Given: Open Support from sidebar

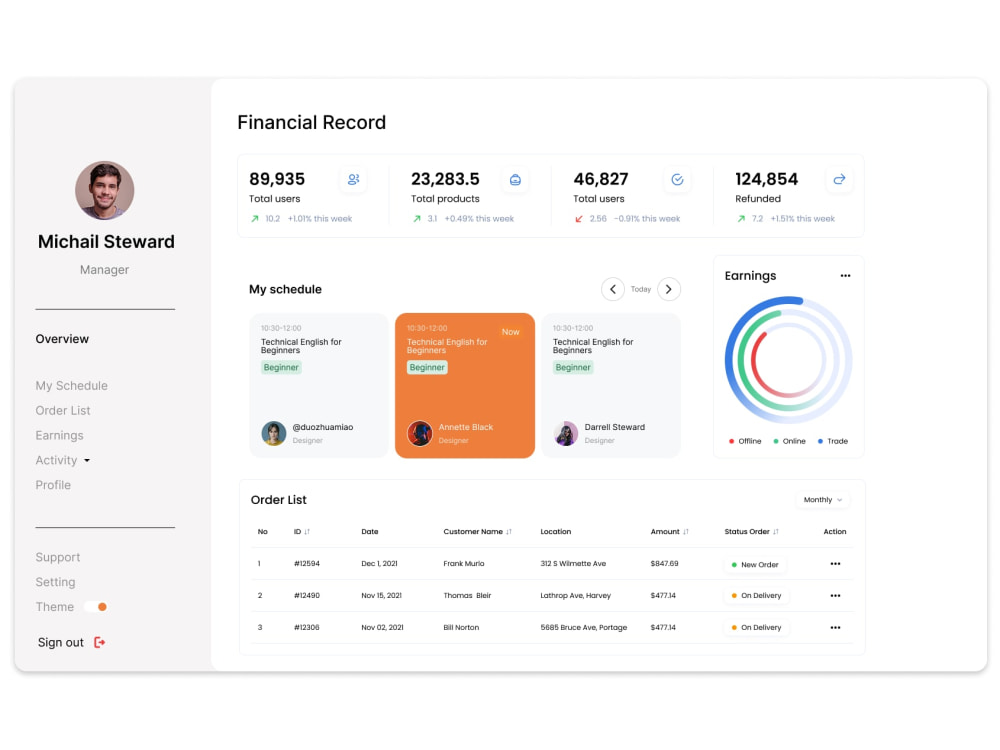Looking at the screenshot, I should coord(57,557).
